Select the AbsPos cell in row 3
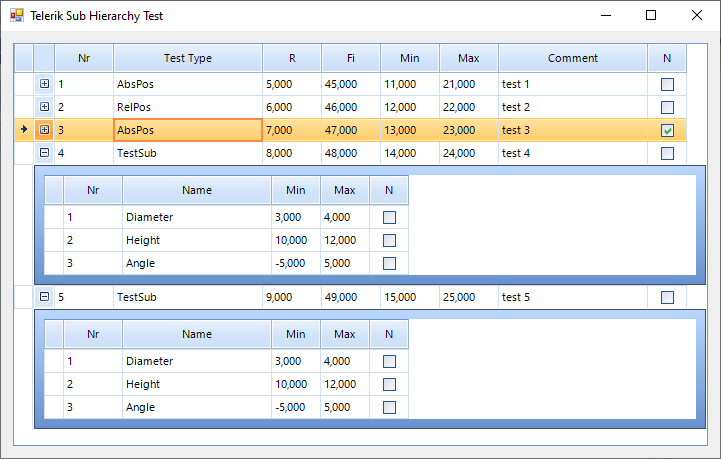This screenshot has height=459, width=721. click(x=188, y=130)
